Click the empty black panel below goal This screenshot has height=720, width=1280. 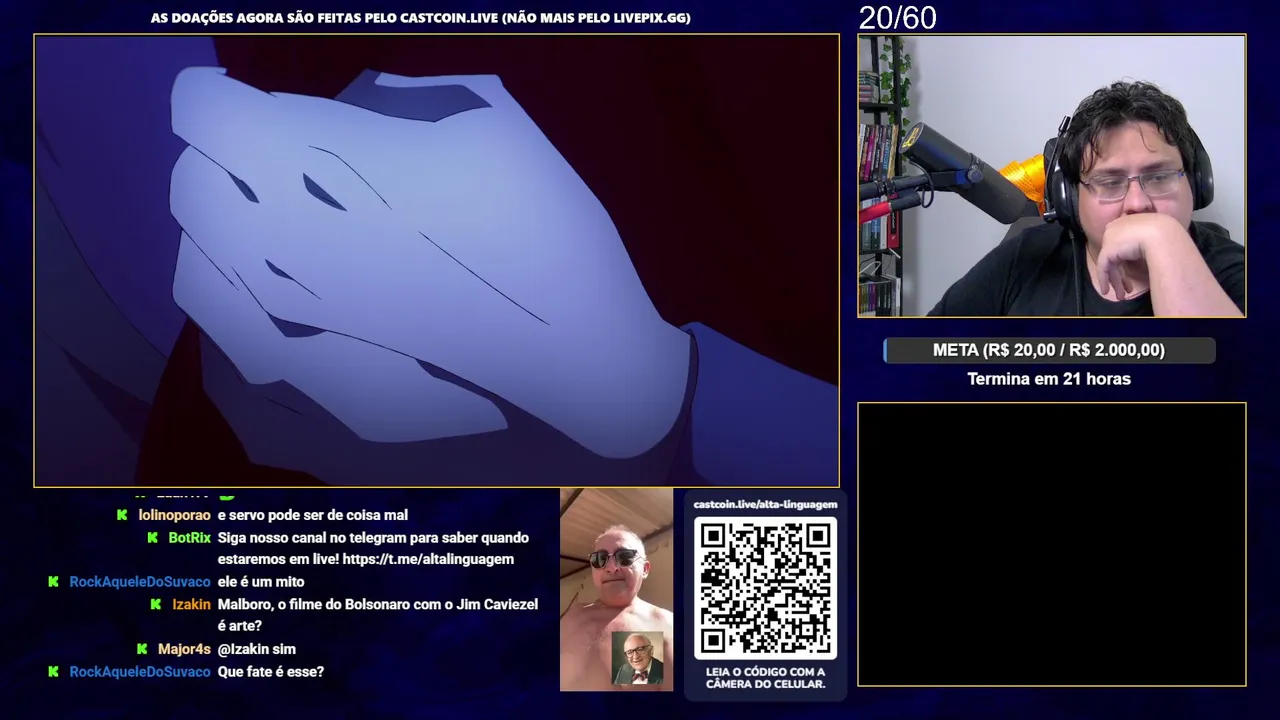[1051, 544]
